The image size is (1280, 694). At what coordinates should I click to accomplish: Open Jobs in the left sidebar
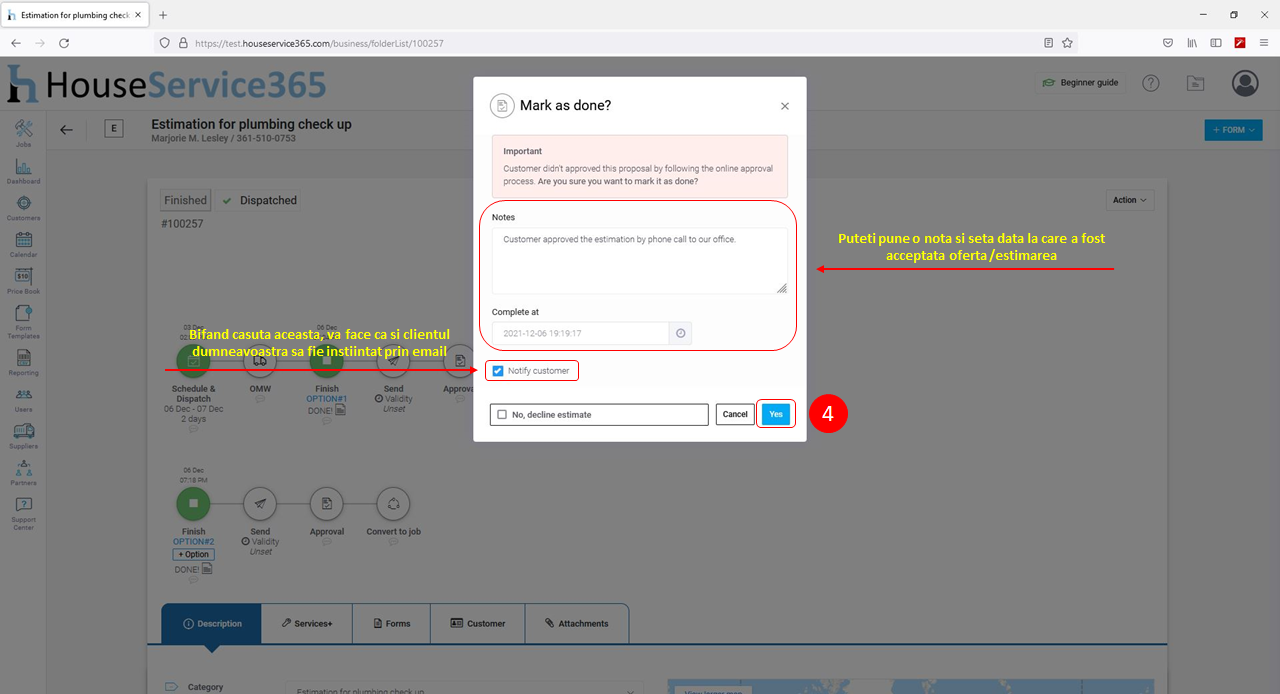(x=24, y=133)
